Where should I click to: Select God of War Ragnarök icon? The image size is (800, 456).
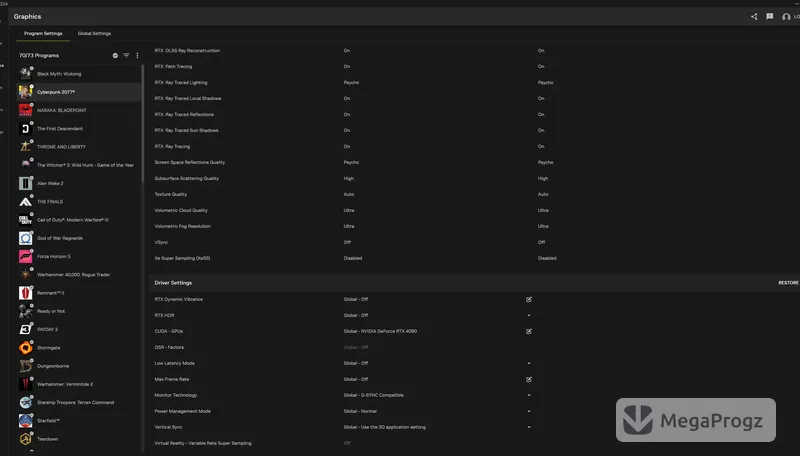point(26,238)
